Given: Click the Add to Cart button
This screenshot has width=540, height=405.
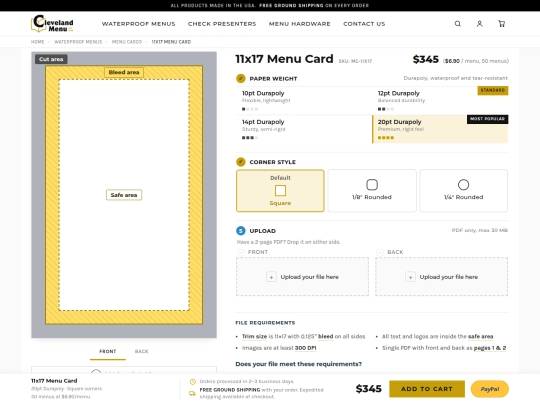Looking at the screenshot, I should [x=427, y=389].
